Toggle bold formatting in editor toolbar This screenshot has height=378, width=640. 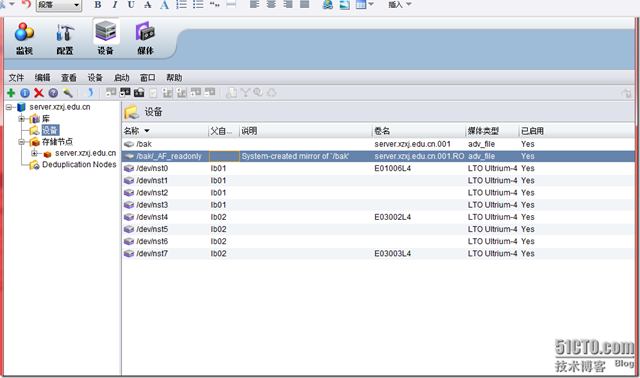(x=98, y=4)
